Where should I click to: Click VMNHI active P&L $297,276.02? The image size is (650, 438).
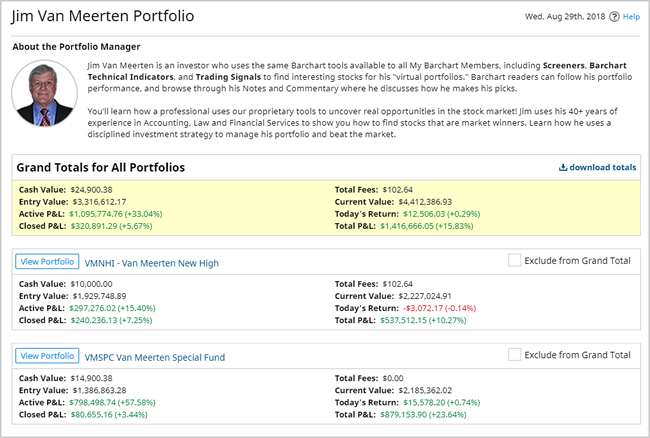coord(112,308)
